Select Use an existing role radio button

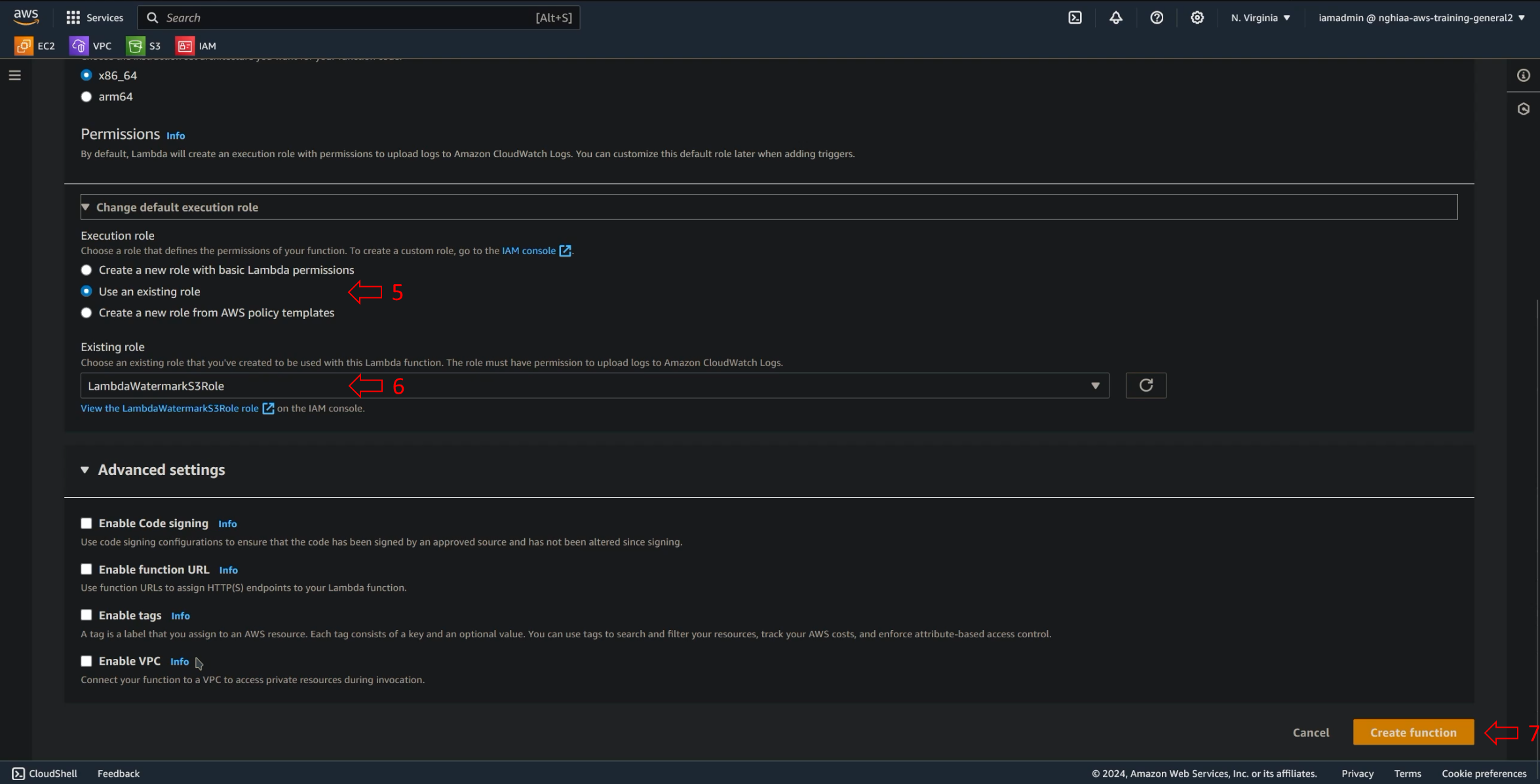tap(86, 290)
